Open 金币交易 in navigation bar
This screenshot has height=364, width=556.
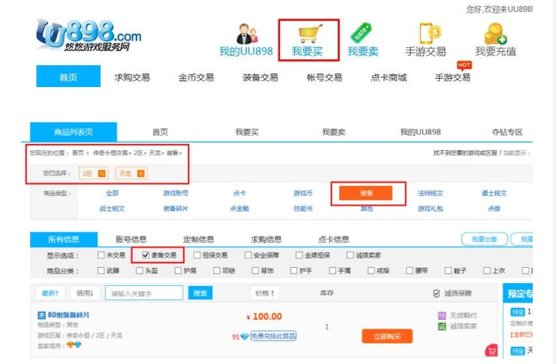(x=196, y=77)
